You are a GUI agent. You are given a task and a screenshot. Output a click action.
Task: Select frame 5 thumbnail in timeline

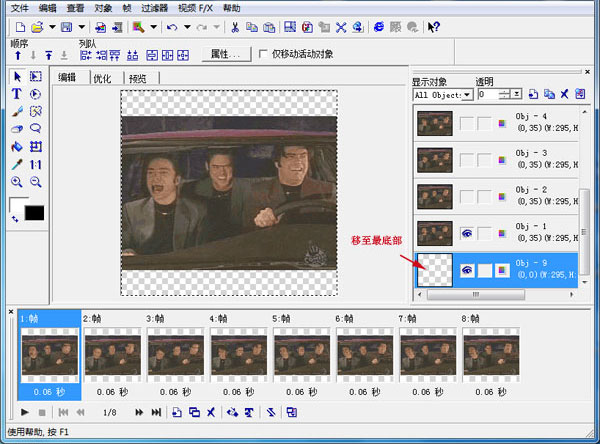click(x=302, y=355)
